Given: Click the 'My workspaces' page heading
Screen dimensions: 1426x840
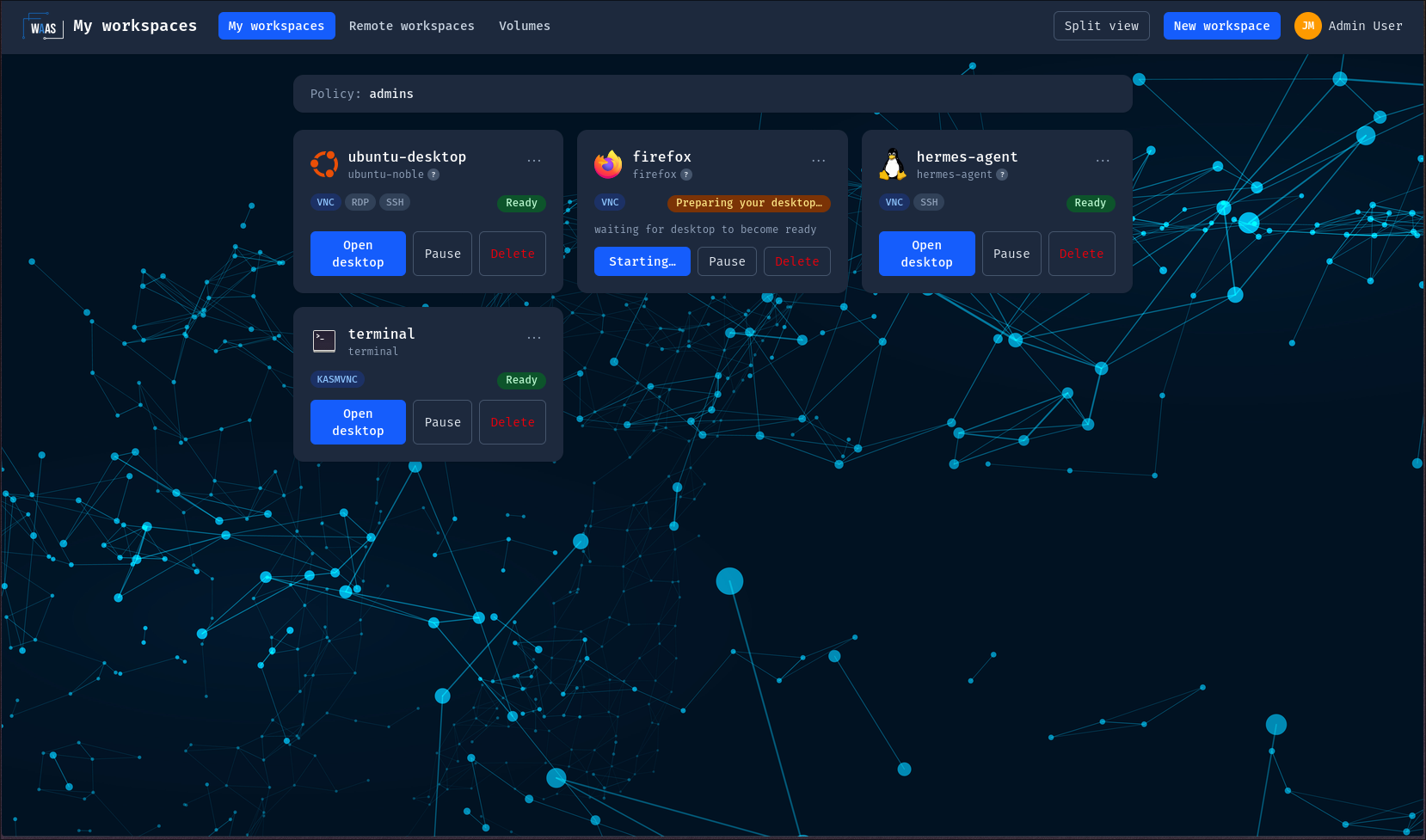Looking at the screenshot, I should pyautogui.click(x=135, y=26).
